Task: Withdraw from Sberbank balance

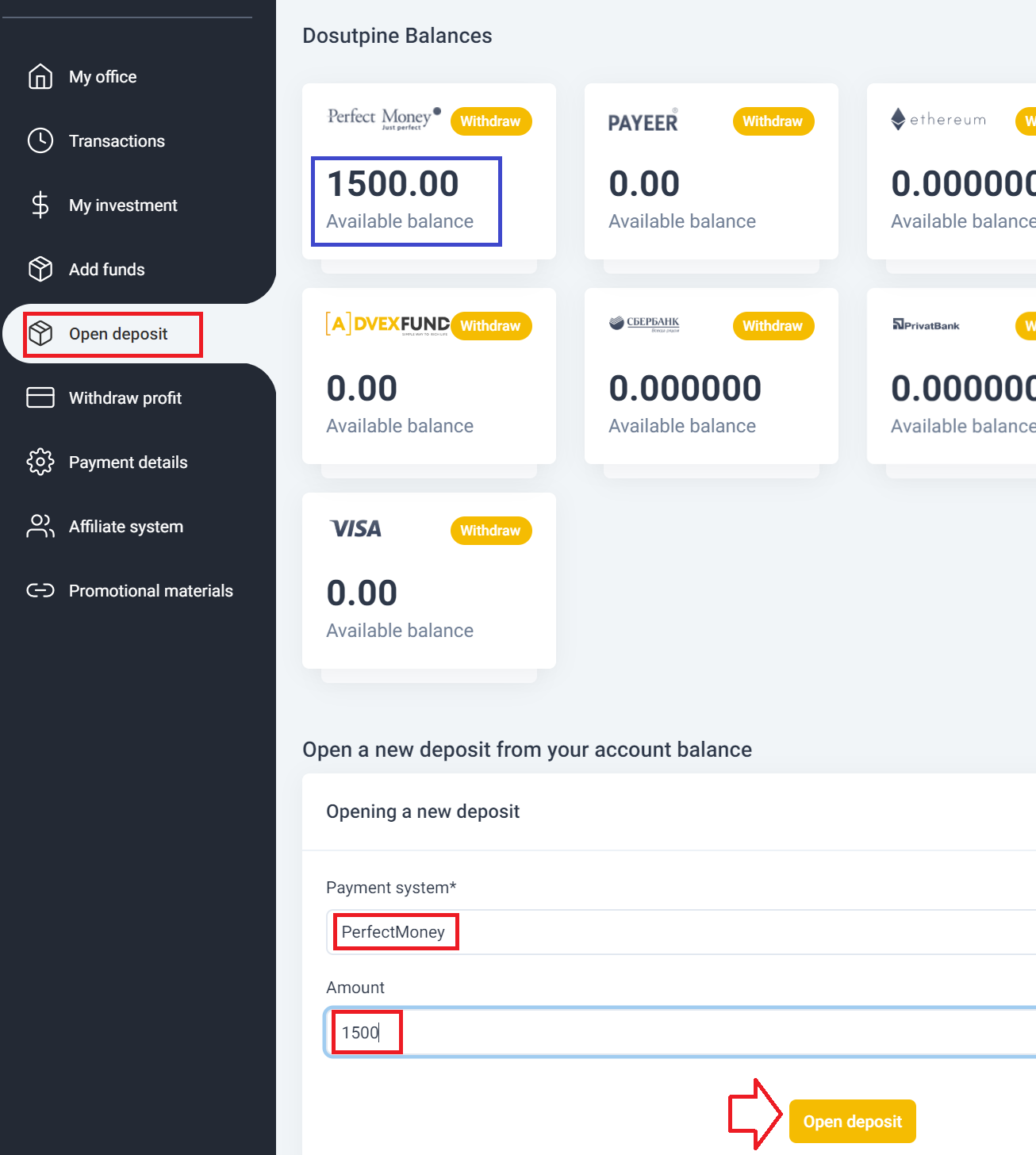Action: (x=773, y=326)
